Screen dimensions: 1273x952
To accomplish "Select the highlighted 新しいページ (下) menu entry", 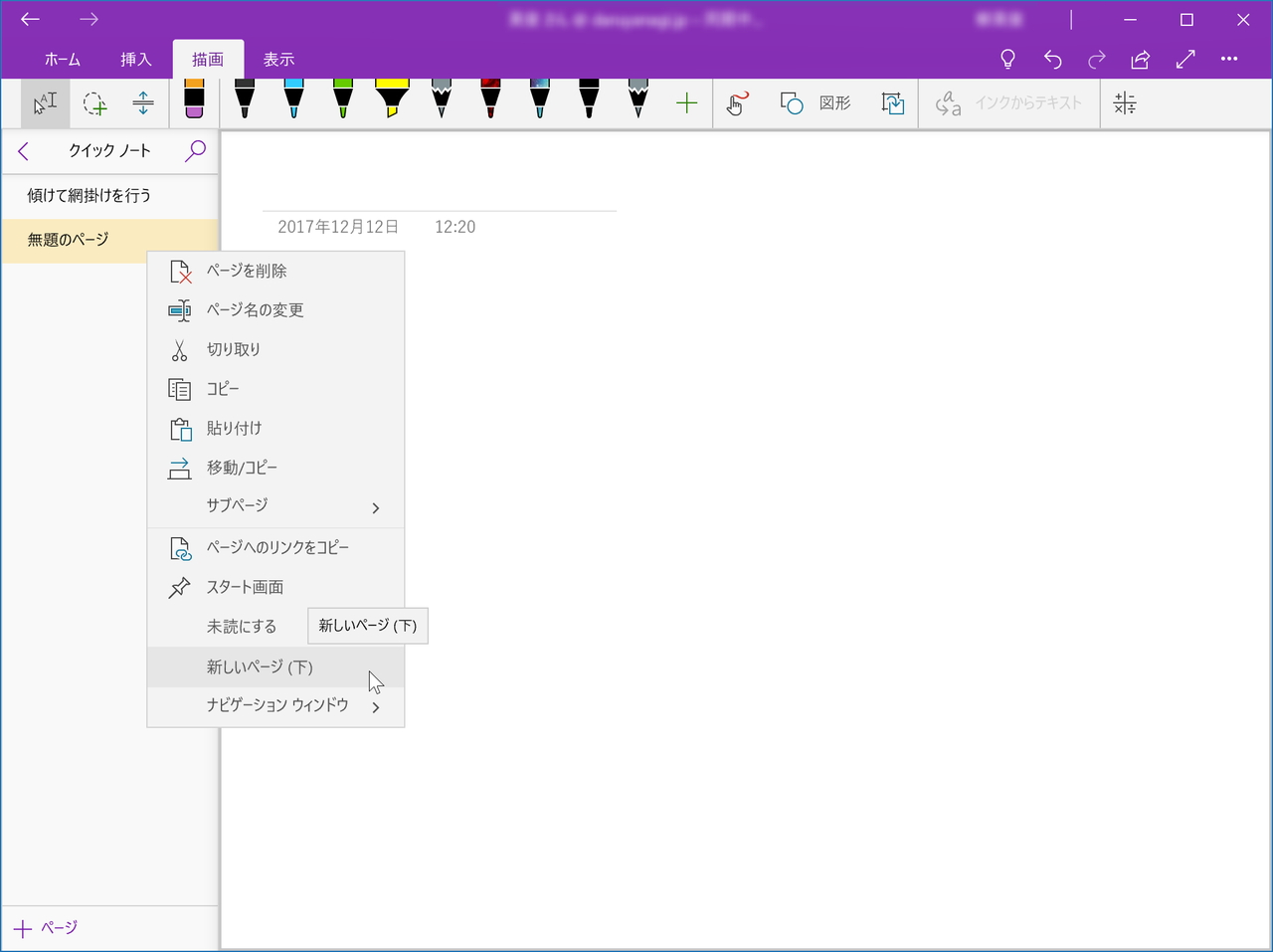I will 275,666.
